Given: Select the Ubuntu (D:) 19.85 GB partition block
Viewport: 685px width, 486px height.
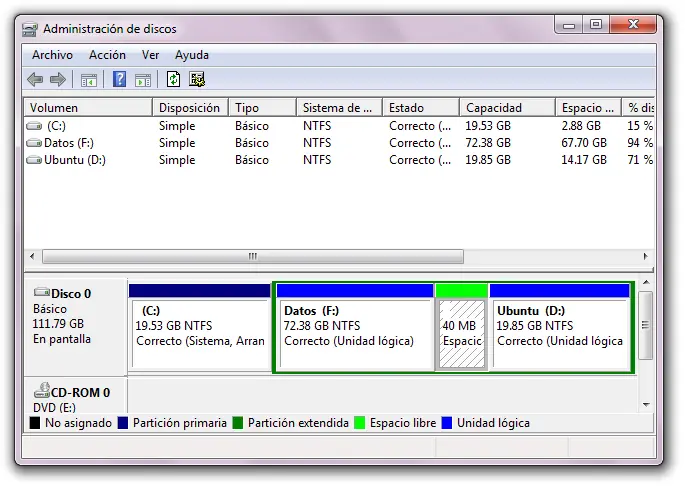Looking at the screenshot, I should [x=560, y=327].
